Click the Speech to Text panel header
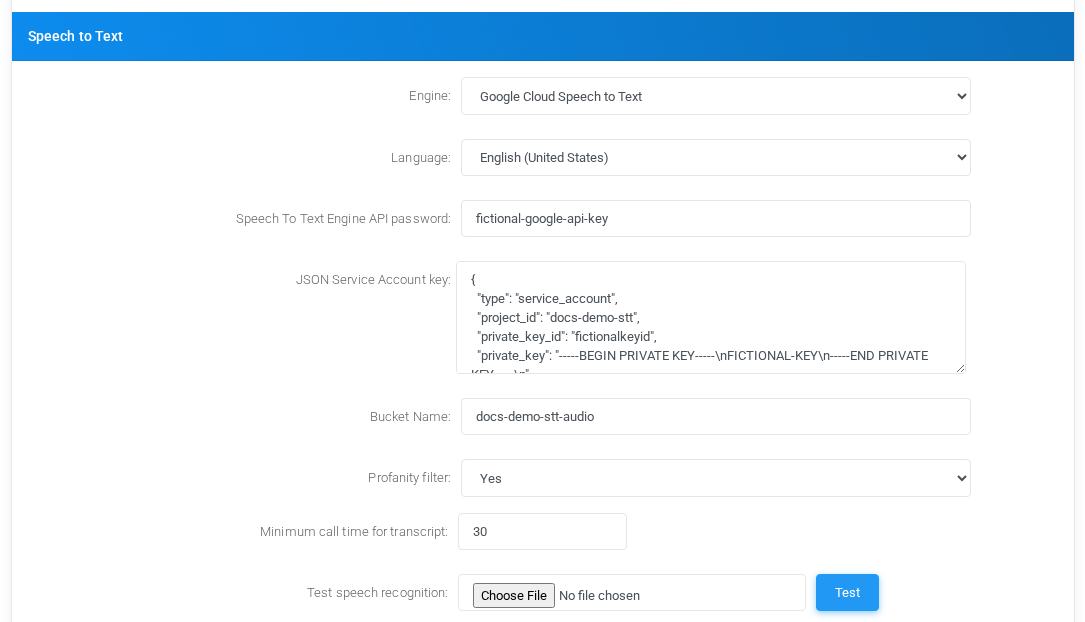This screenshot has width=1085, height=622. point(542,37)
